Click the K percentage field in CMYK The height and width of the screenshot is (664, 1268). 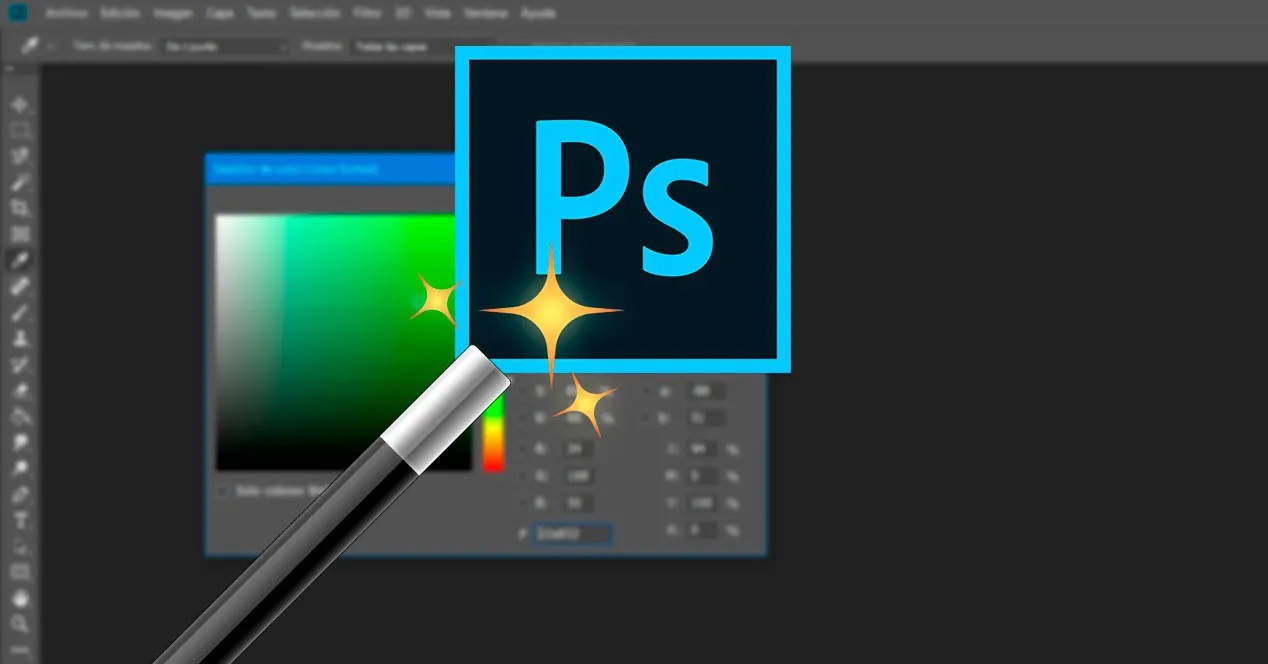coord(703,530)
